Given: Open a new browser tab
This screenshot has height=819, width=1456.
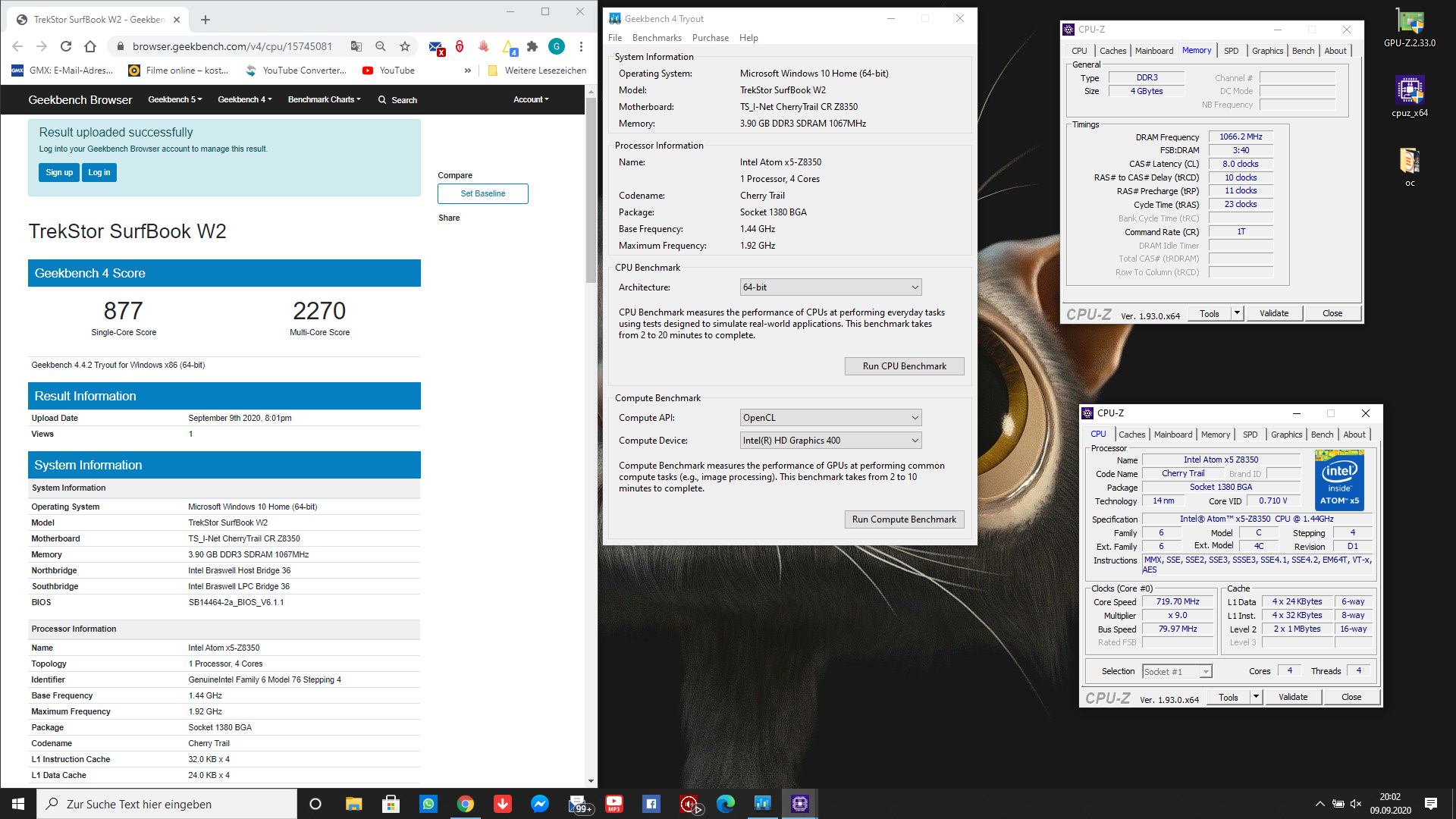Looking at the screenshot, I should [206, 20].
